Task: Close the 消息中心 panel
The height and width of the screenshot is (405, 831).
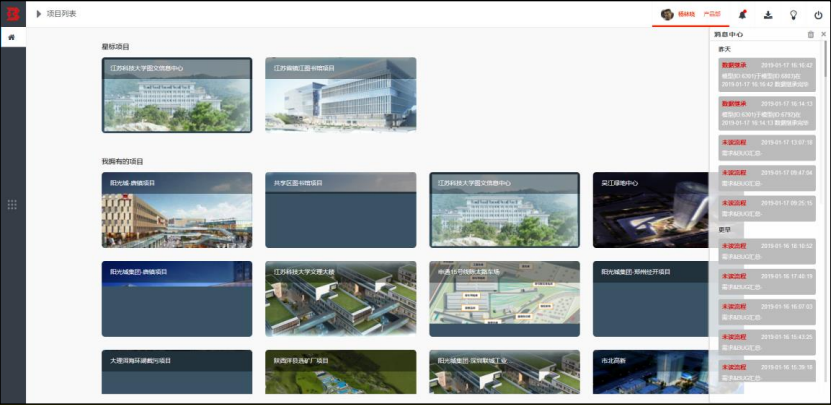Action: click(x=824, y=34)
